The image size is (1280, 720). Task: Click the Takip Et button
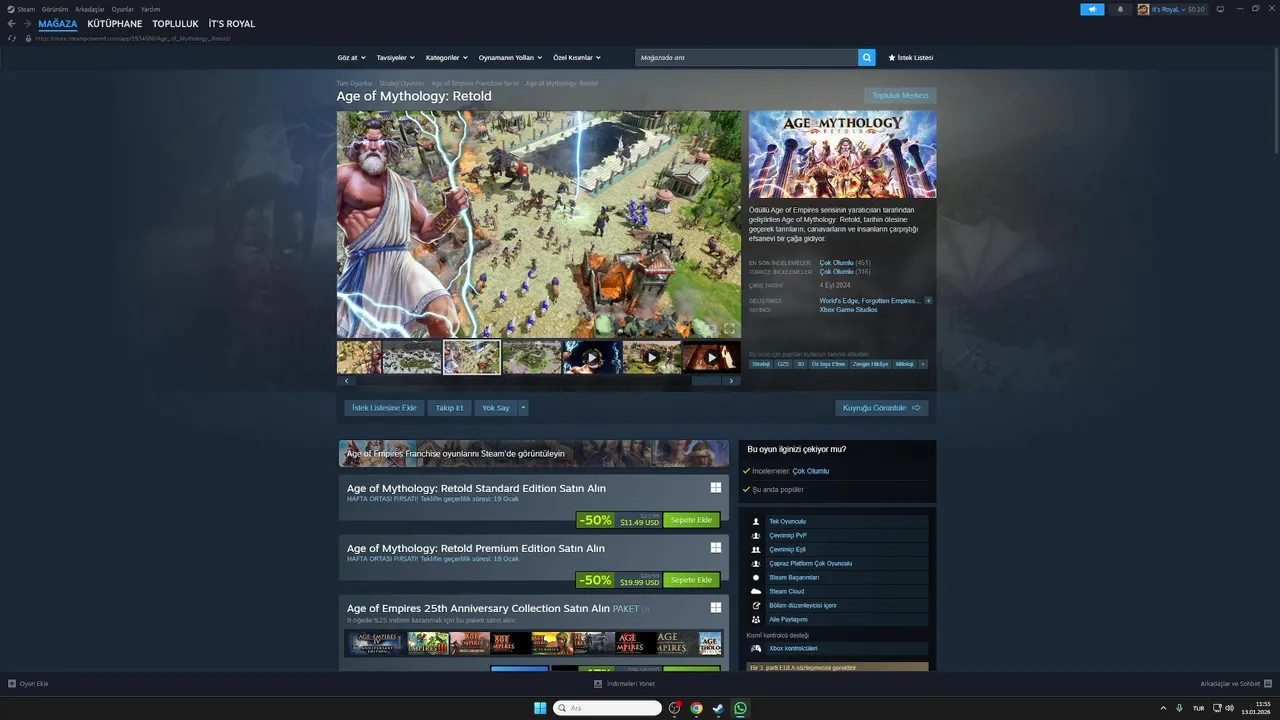point(449,408)
